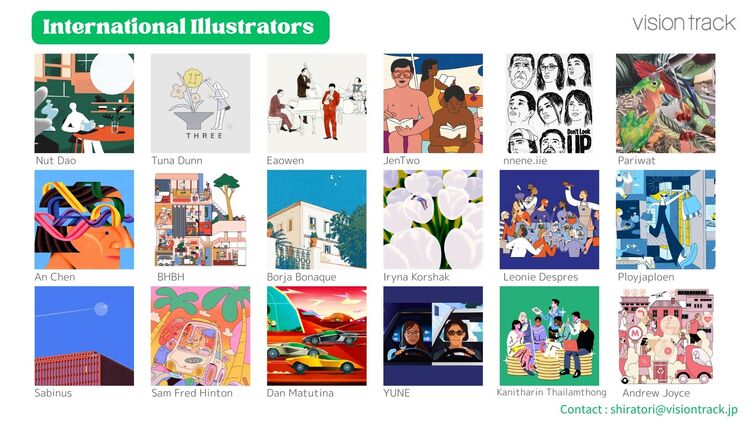
Task: Open An Chen's colorful ribbon head artwork
Action: 84,220
